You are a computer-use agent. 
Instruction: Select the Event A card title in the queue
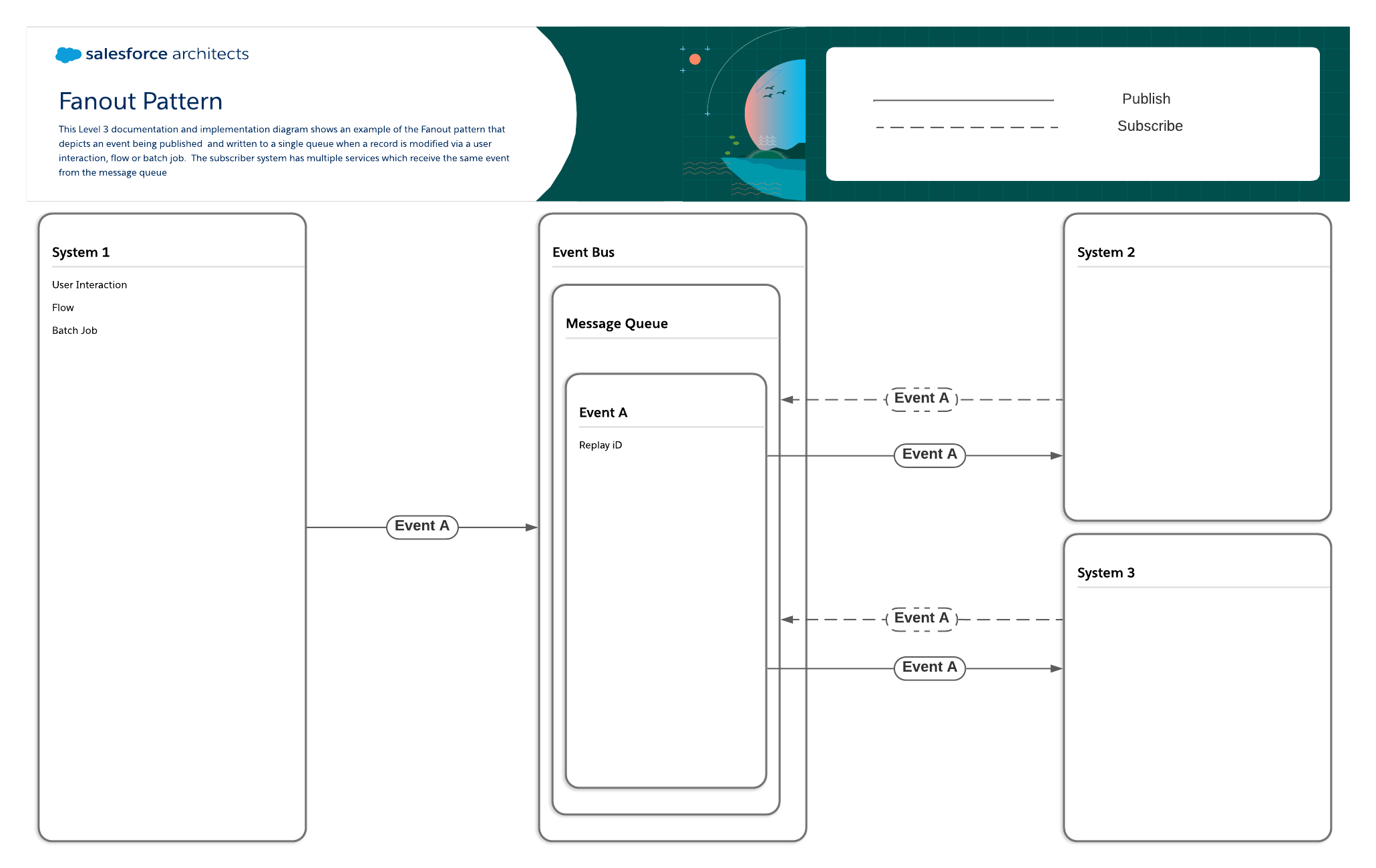(x=603, y=413)
